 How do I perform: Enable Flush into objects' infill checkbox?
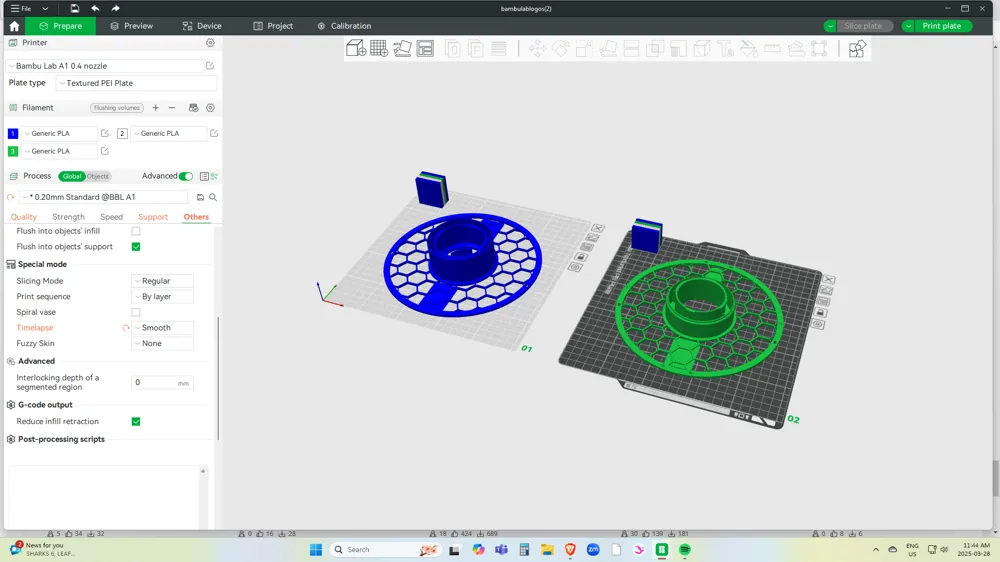(136, 231)
